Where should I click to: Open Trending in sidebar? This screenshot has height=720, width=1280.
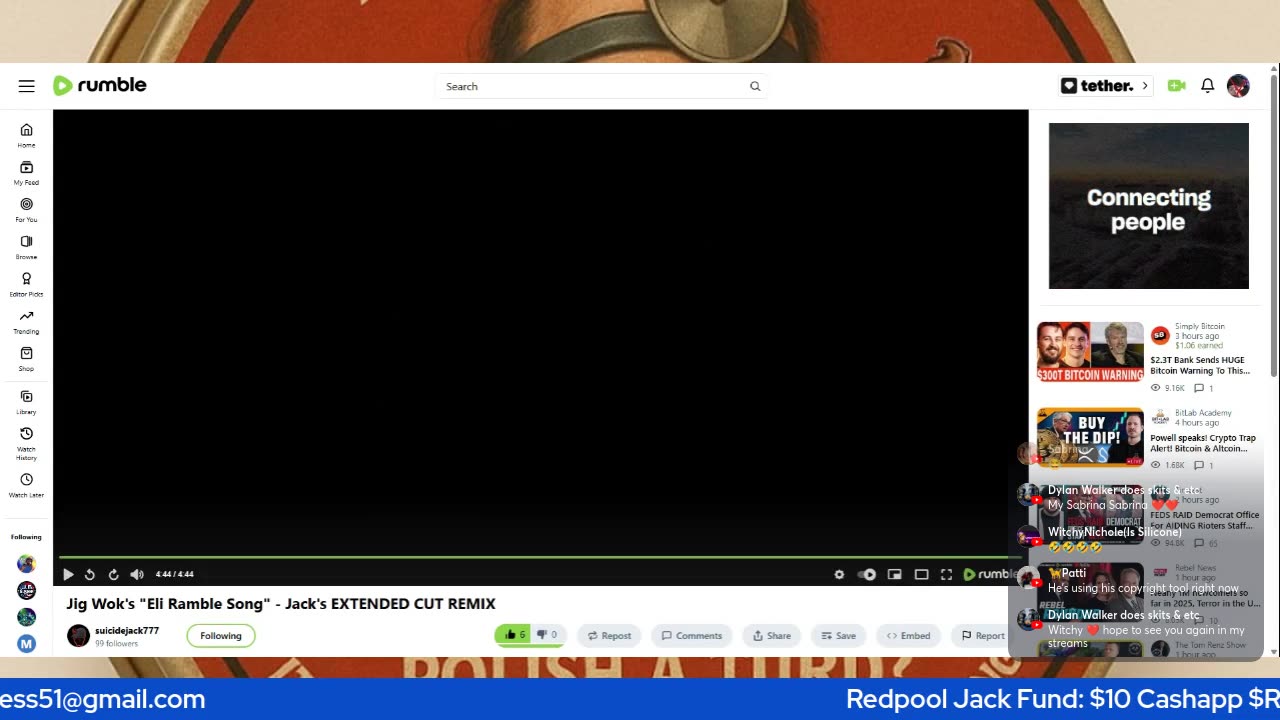pyautogui.click(x=26, y=322)
